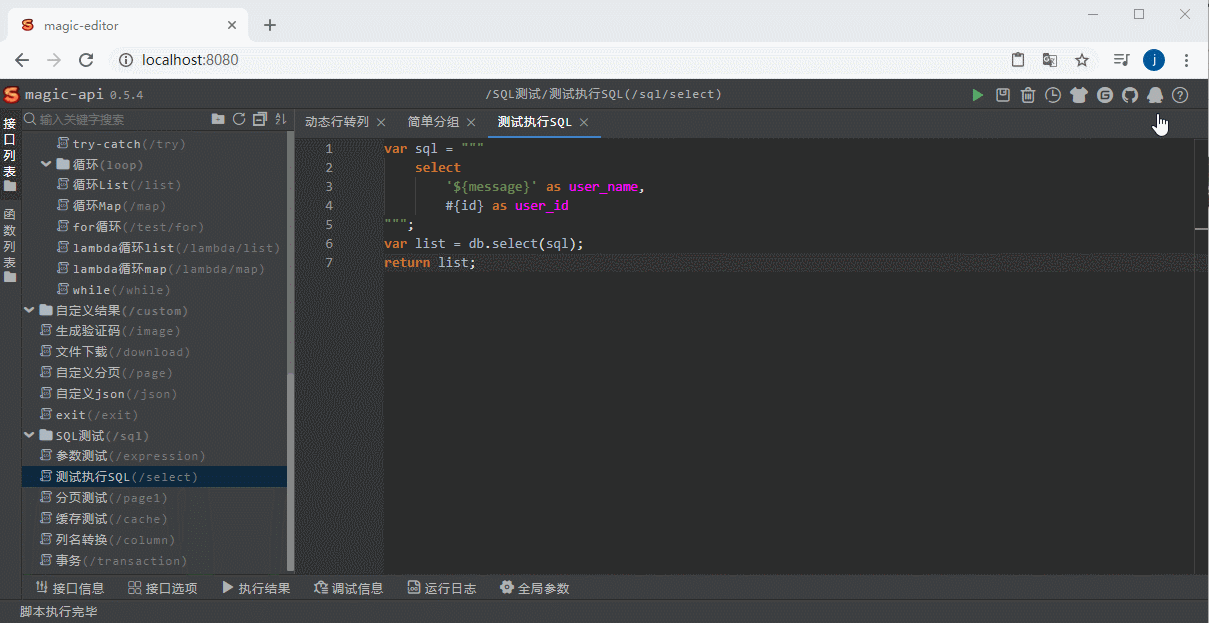The height and width of the screenshot is (623, 1209).
Task: Collapse the SQL测试(/sql) folder
Action: (x=29, y=435)
